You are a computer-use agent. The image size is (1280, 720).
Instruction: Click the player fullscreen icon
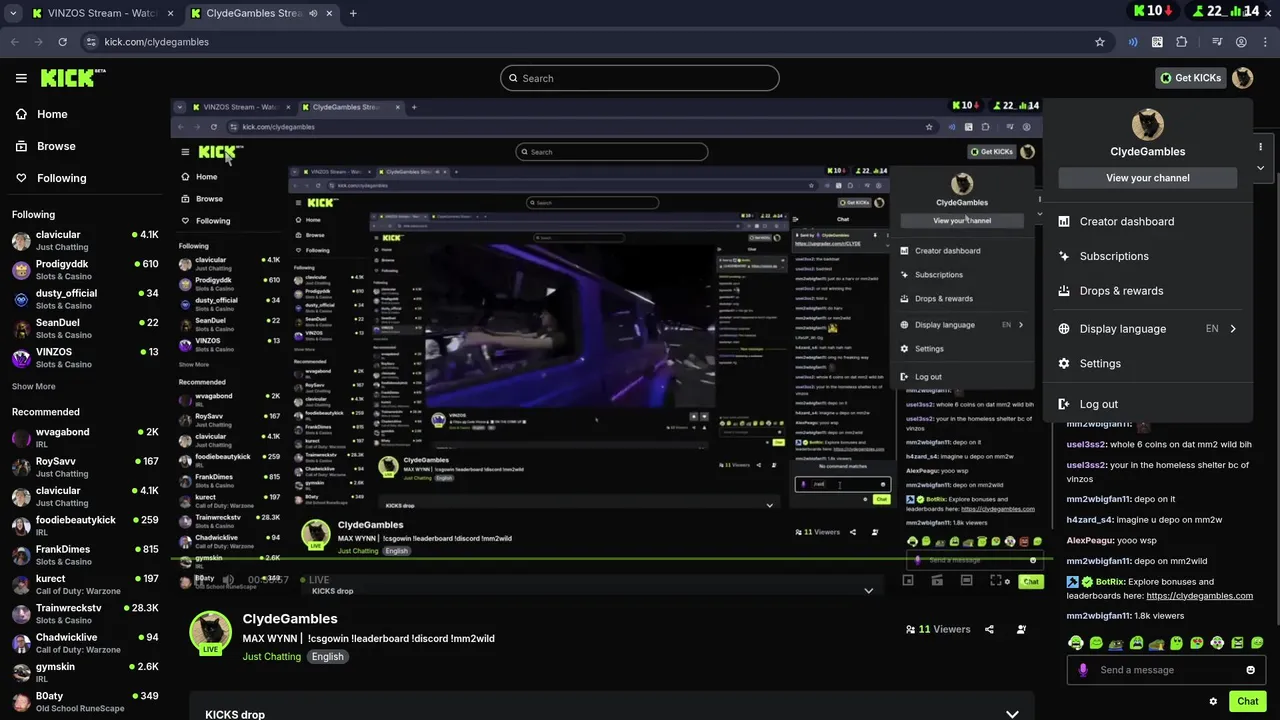[996, 580]
